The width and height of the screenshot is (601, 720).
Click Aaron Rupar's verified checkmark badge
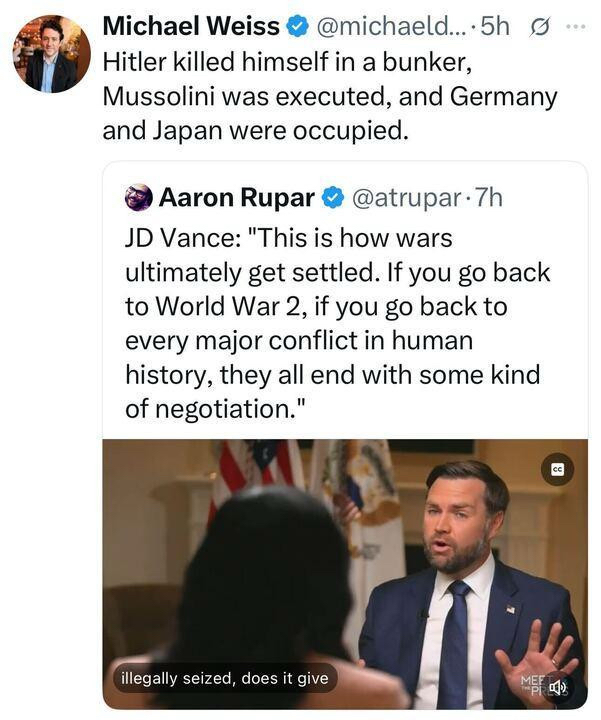coord(332,198)
